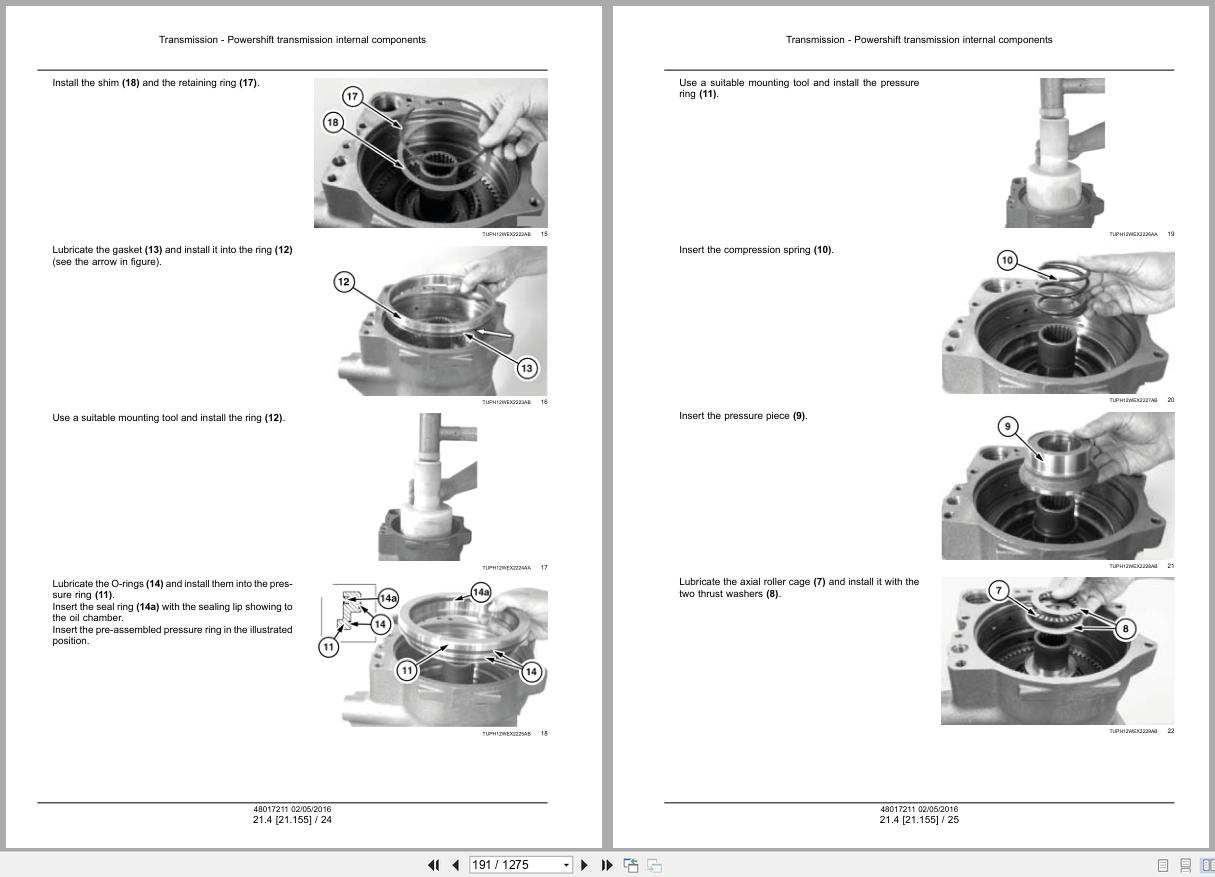Click figure caption 'TUPH12WEX2222AB 15'
Image resolution: width=1215 pixels, height=877 pixels.
click(515, 234)
